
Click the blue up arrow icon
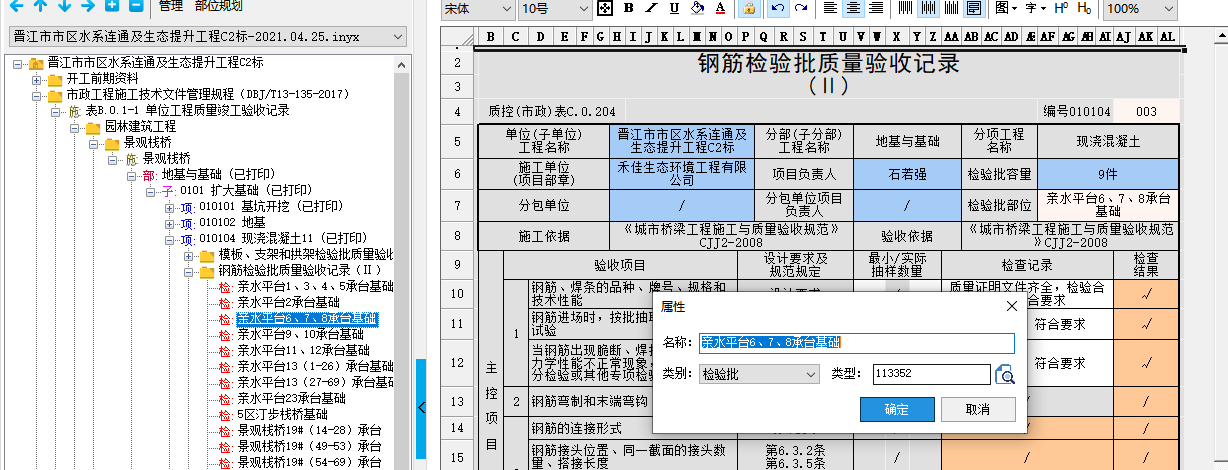click(40, 6)
